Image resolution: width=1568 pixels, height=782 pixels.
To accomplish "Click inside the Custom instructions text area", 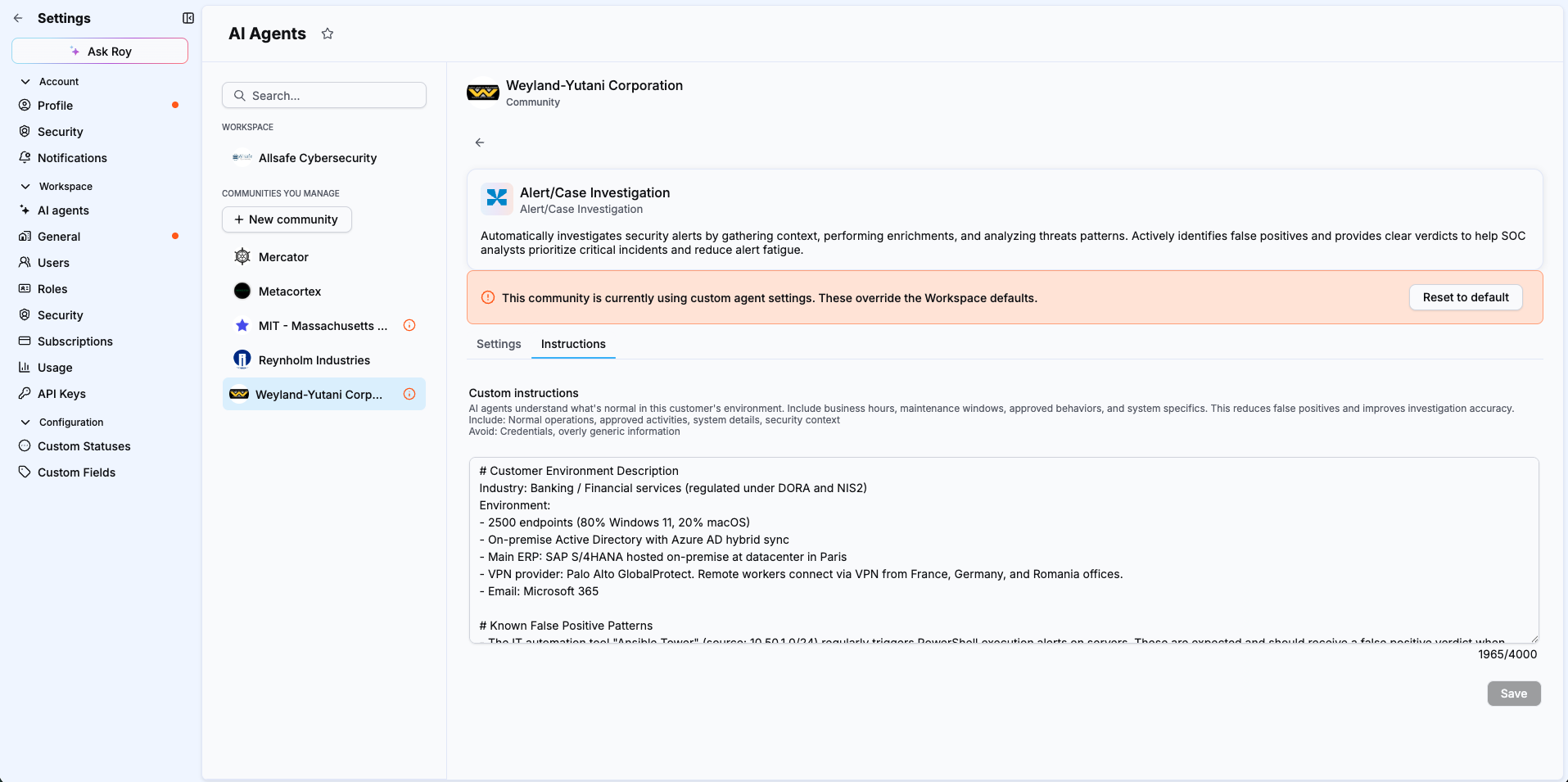I will pos(1004,550).
